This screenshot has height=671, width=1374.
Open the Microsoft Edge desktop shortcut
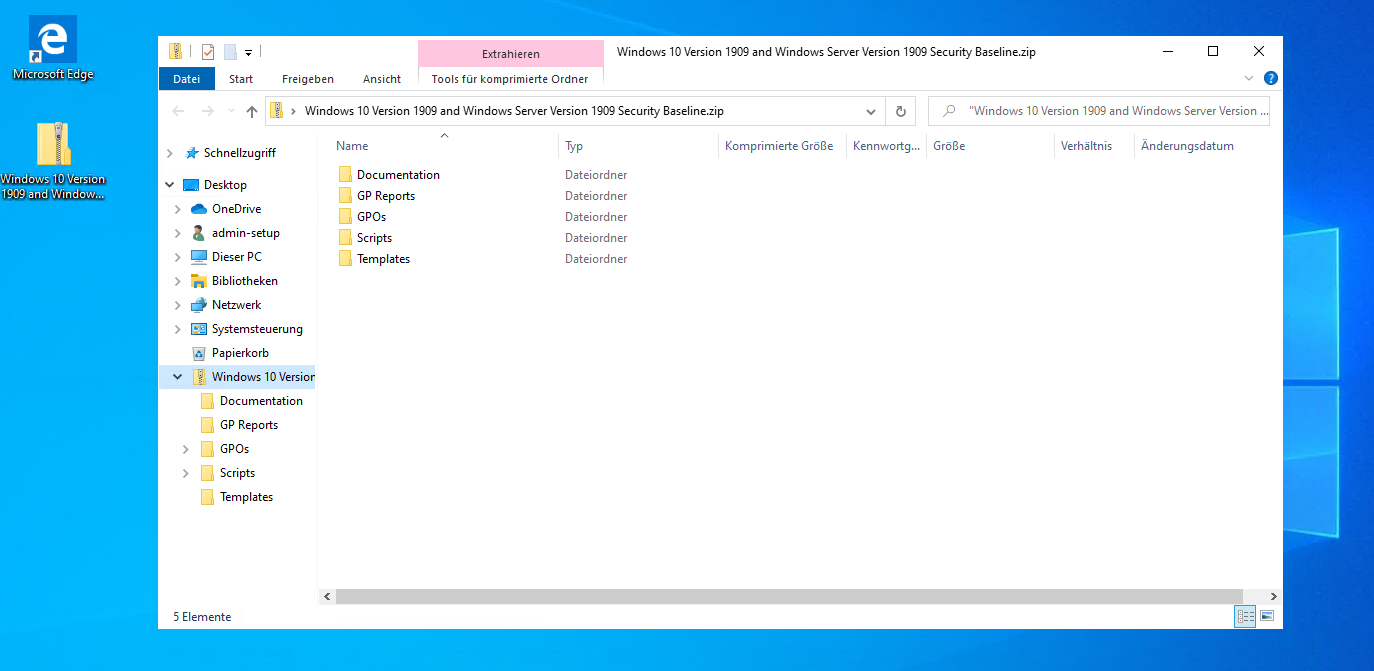(x=52, y=48)
